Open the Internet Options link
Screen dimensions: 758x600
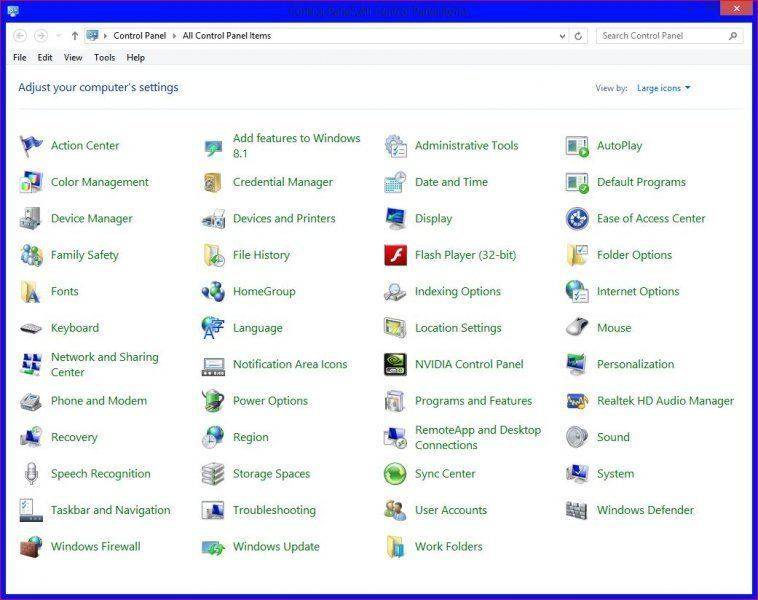point(638,292)
